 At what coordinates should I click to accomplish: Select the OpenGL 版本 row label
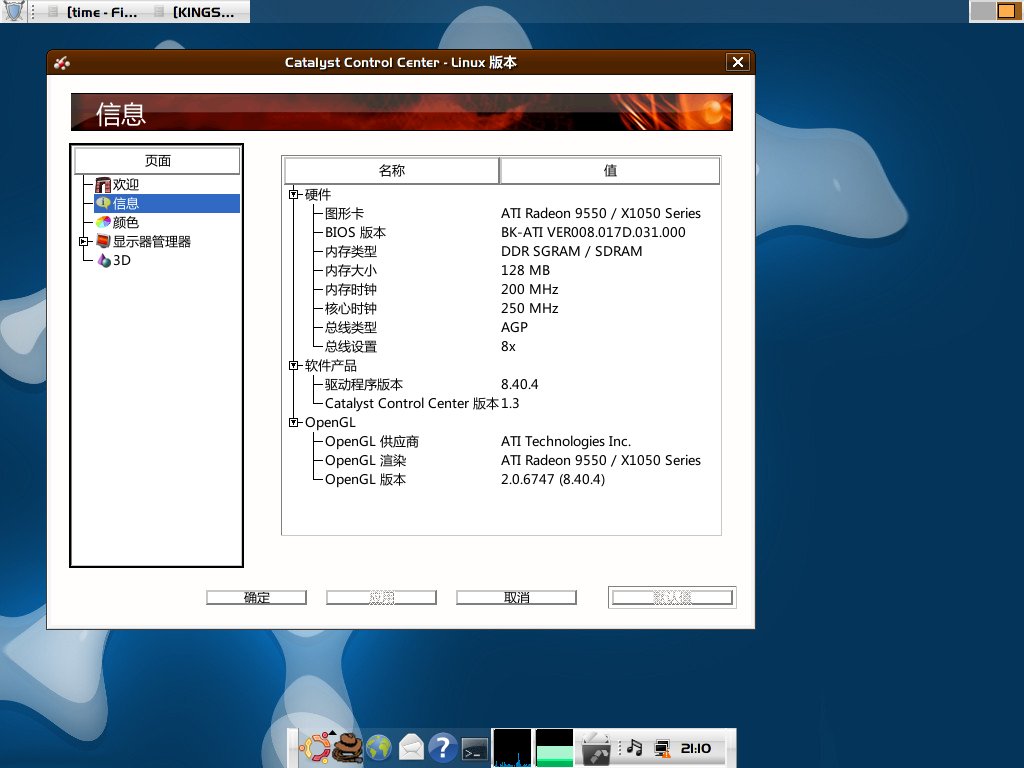[365, 479]
